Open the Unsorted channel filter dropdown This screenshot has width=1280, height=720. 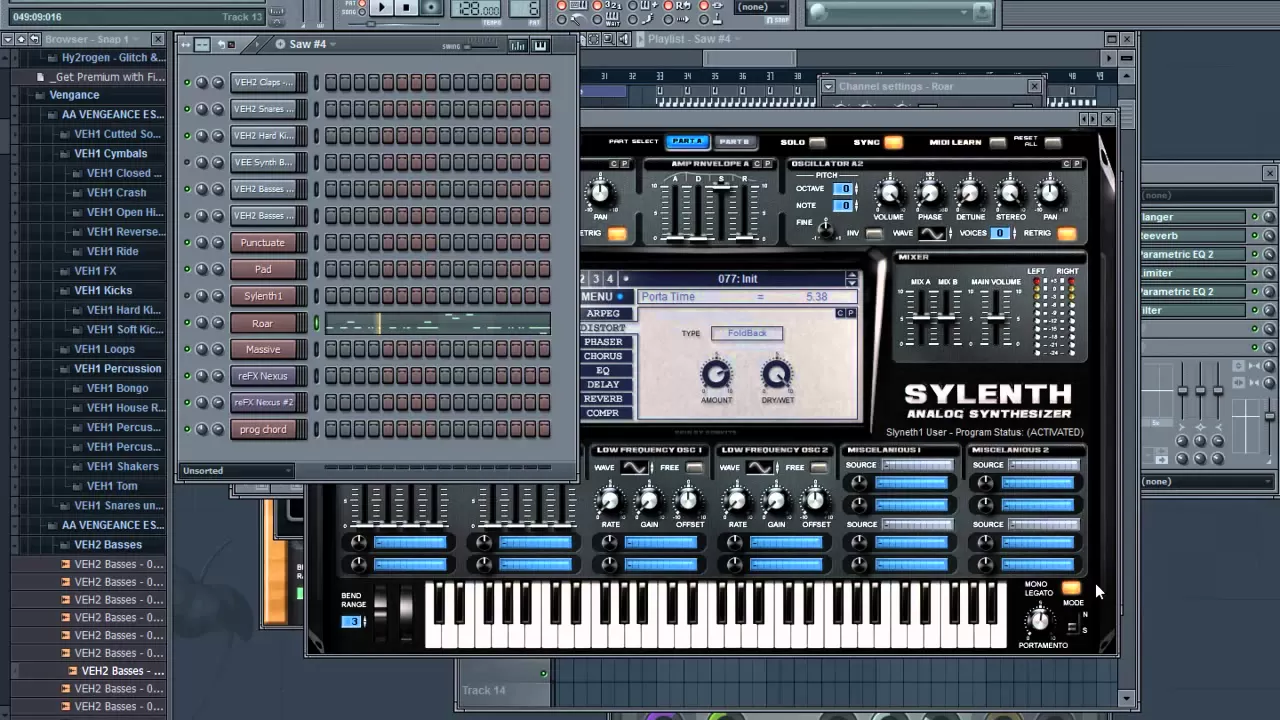(237, 470)
